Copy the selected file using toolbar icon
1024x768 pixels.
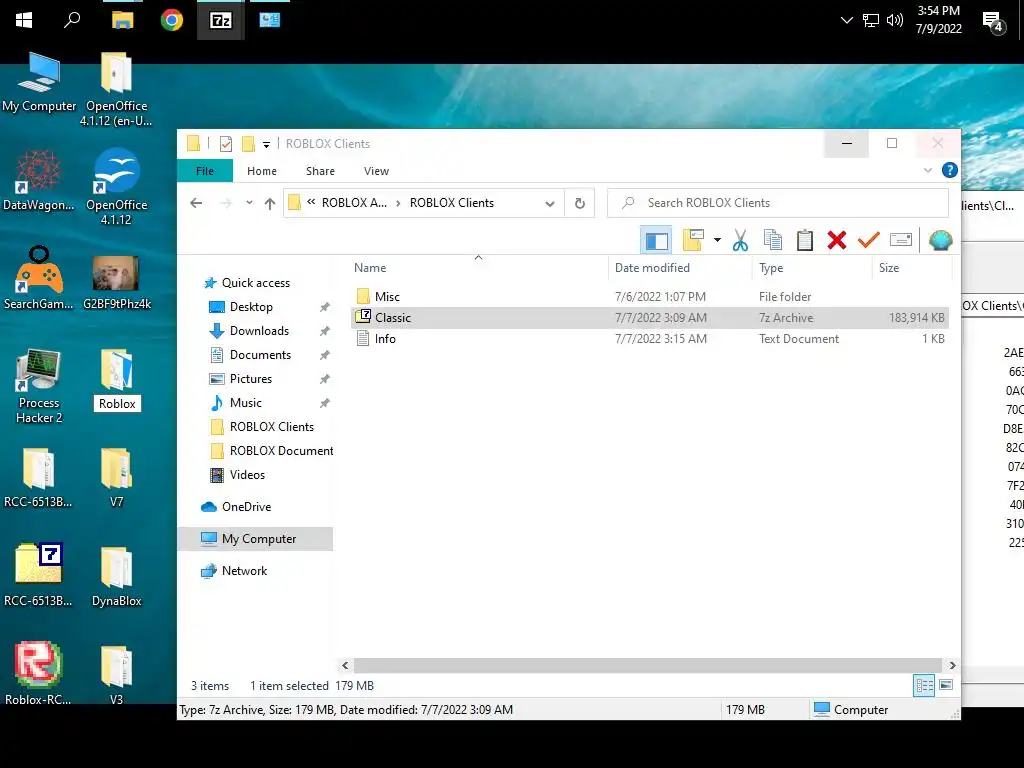click(773, 240)
